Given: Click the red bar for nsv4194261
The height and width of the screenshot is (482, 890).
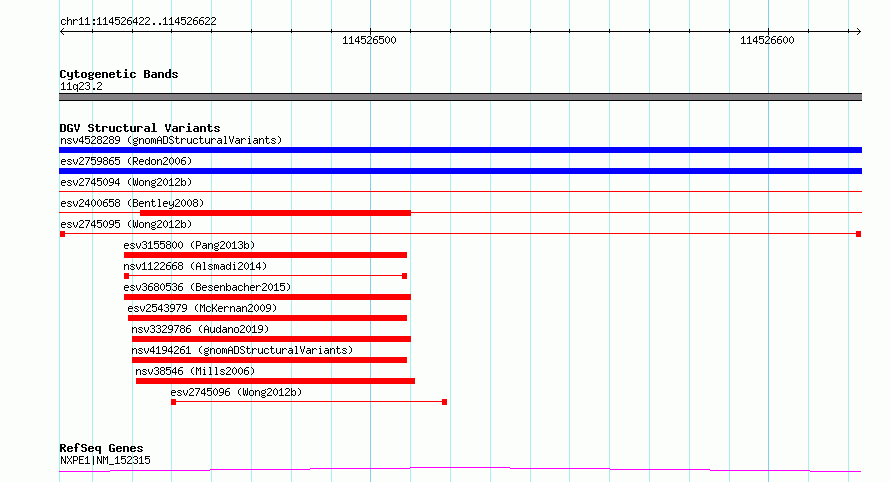Looking at the screenshot, I should pos(269,360).
